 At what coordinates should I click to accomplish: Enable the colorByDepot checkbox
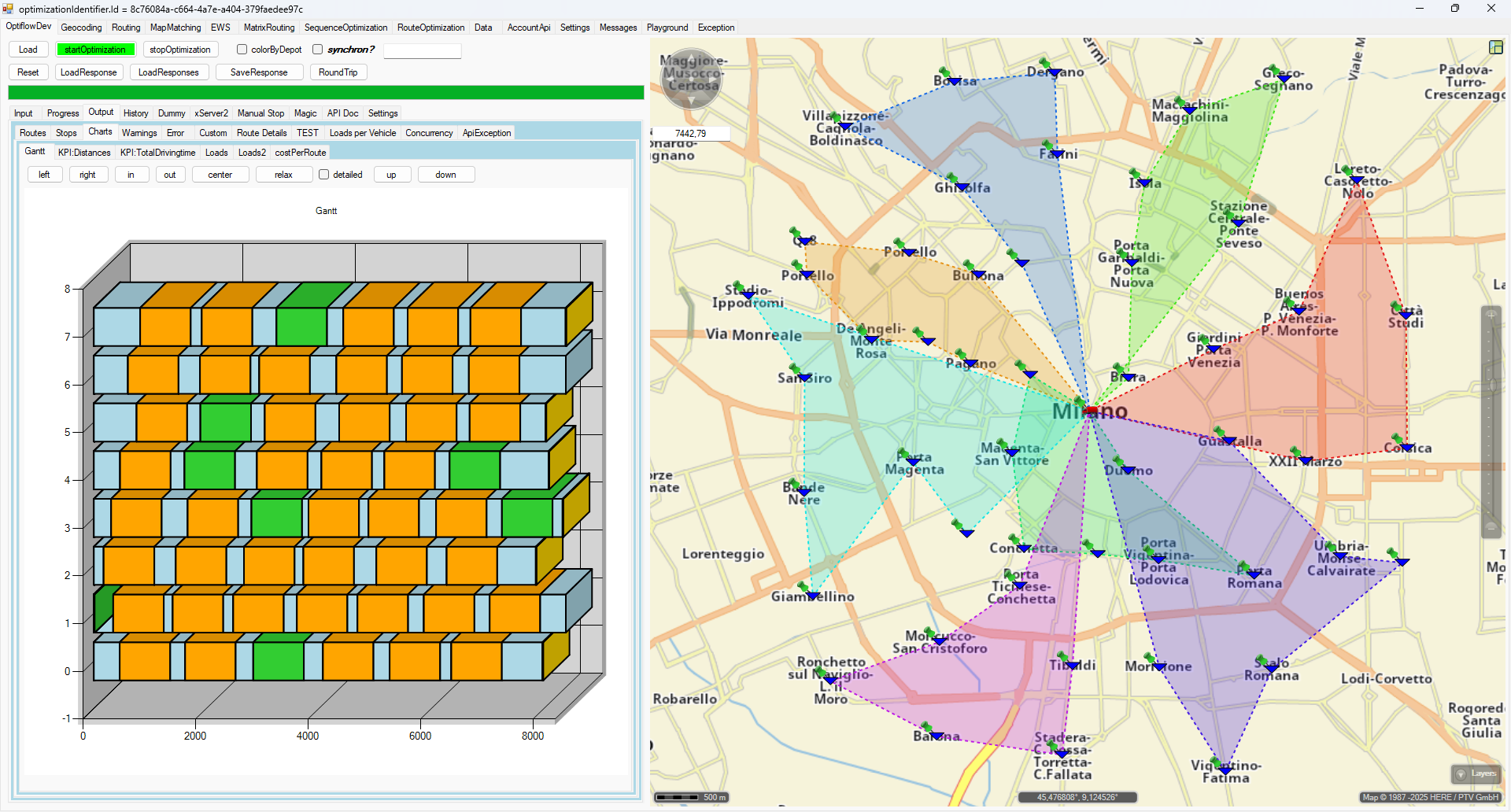tap(242, 50)
